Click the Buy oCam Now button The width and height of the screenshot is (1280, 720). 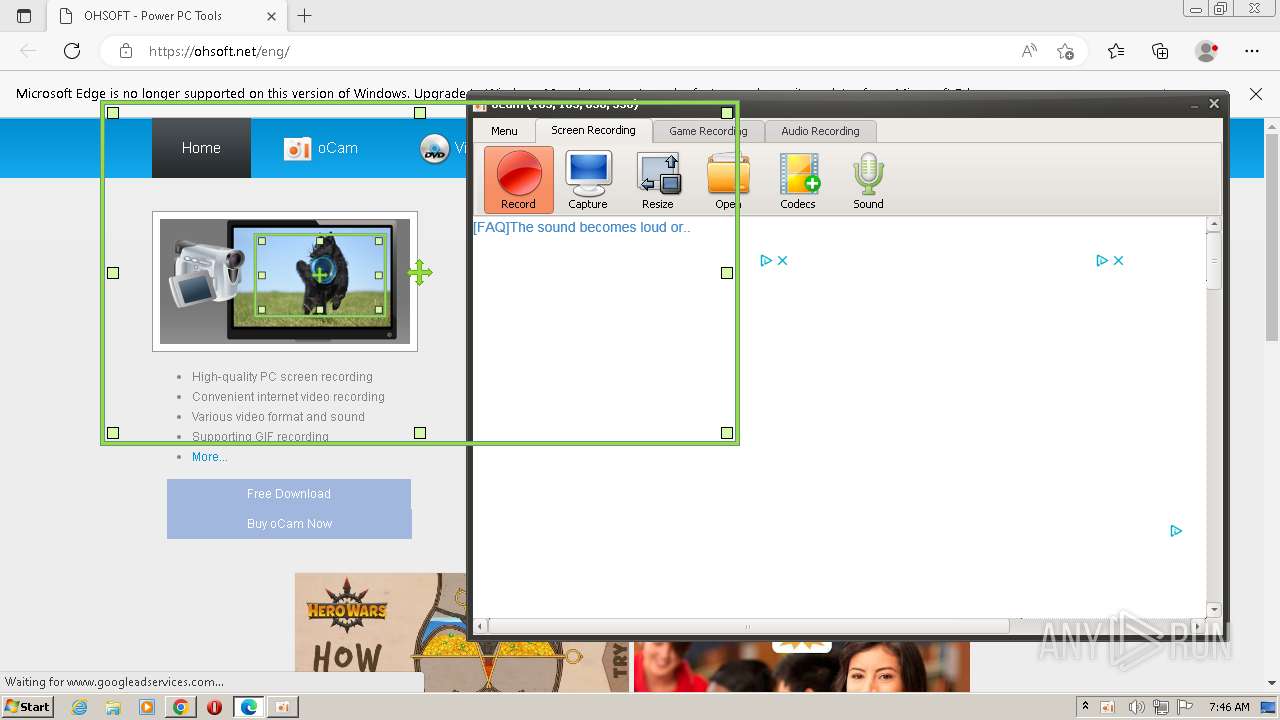[289, 524]
